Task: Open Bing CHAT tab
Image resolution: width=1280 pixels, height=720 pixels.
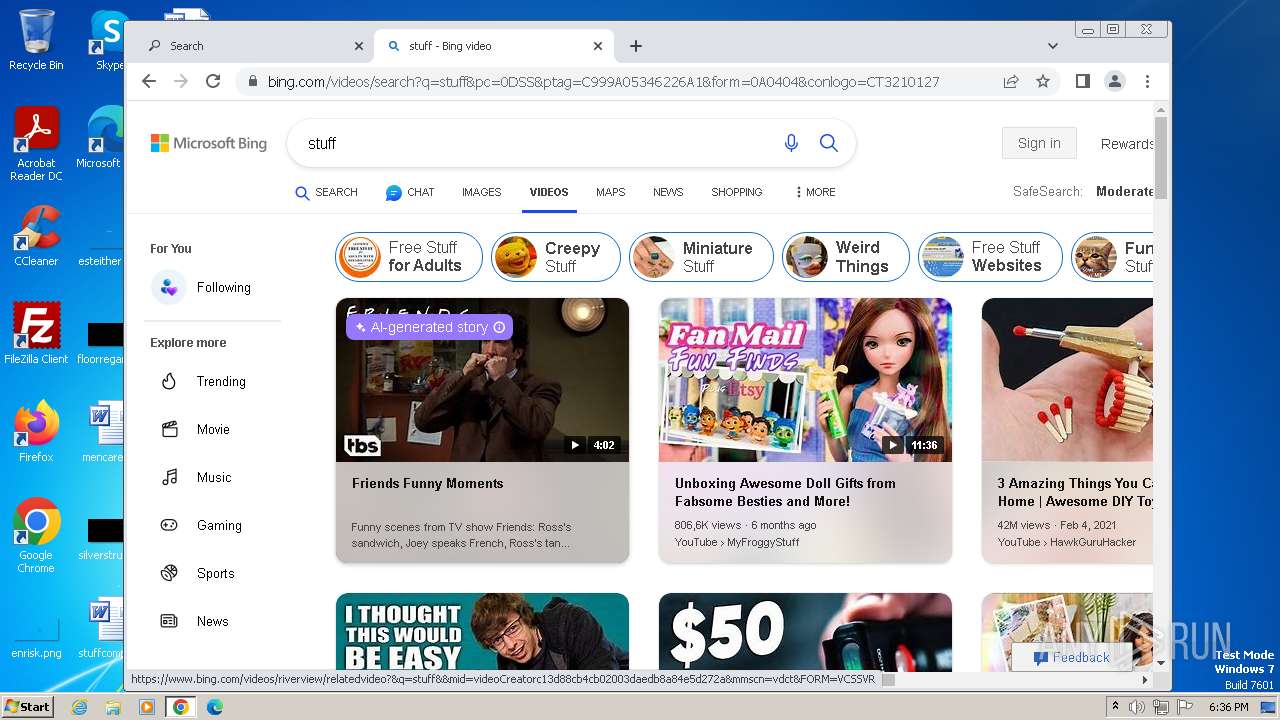Action: (x=410, y=192)
